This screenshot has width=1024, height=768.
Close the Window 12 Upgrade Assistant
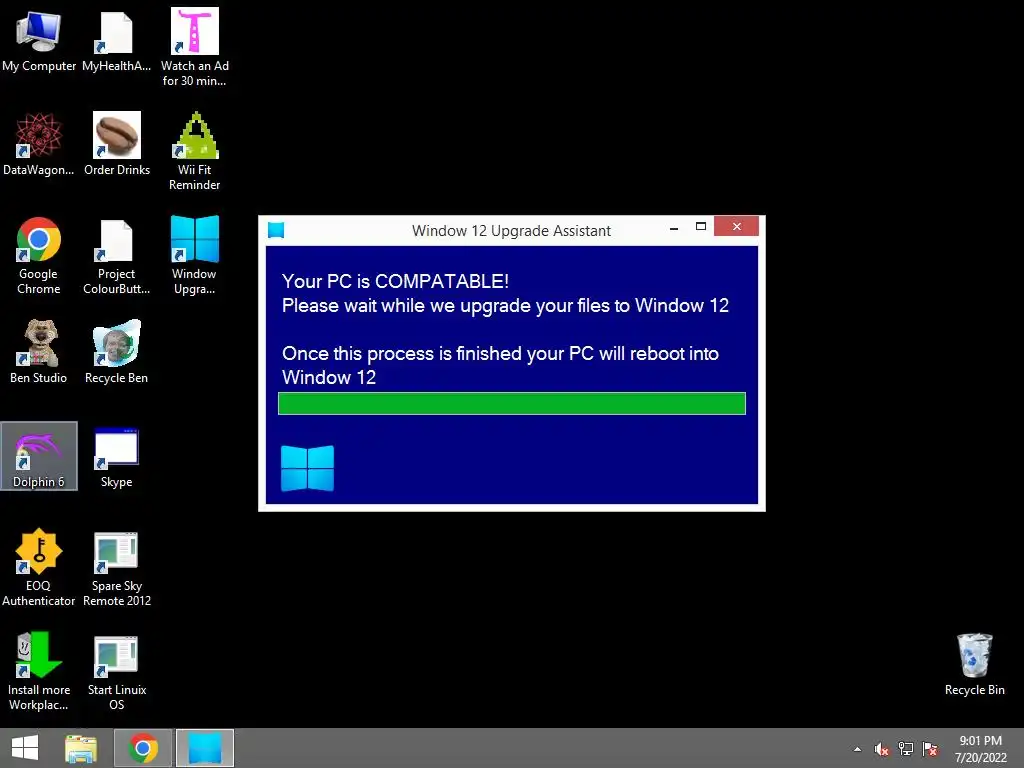pyautogui.click(x=737, y=227)
